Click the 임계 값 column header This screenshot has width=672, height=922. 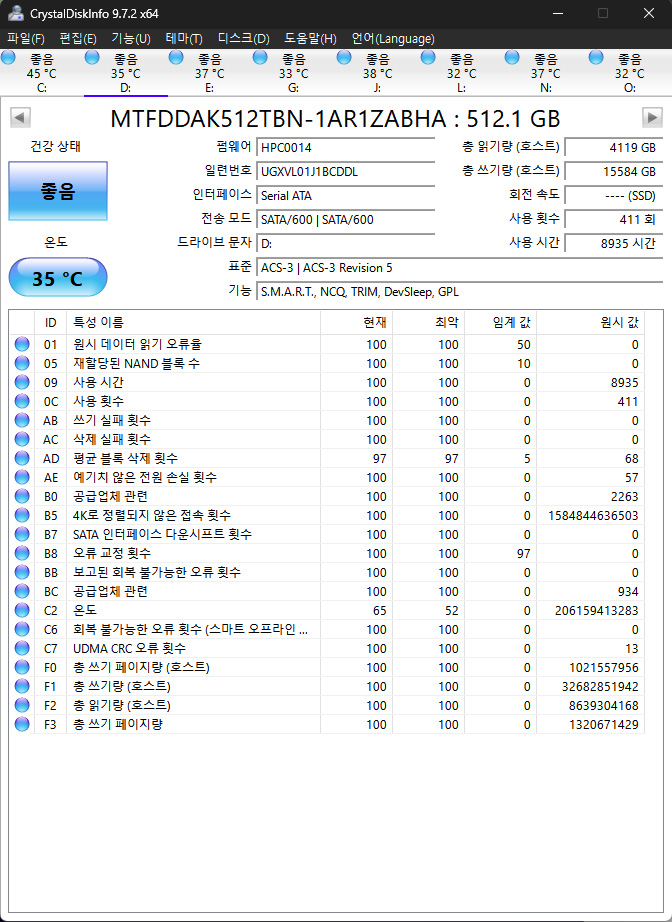pyautogui.click(x=500, y=322)
